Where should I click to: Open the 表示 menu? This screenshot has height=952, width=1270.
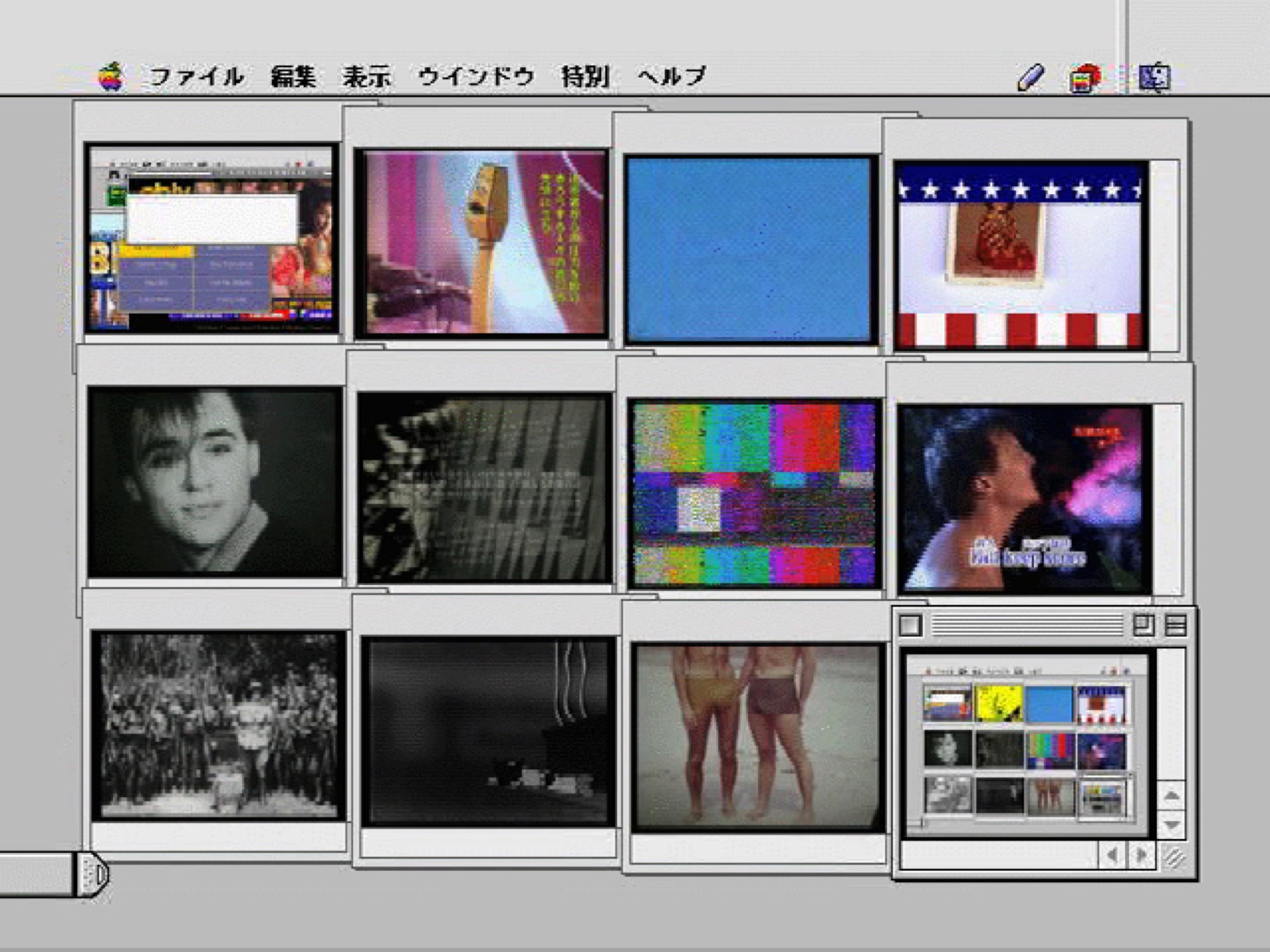point(366,77)
